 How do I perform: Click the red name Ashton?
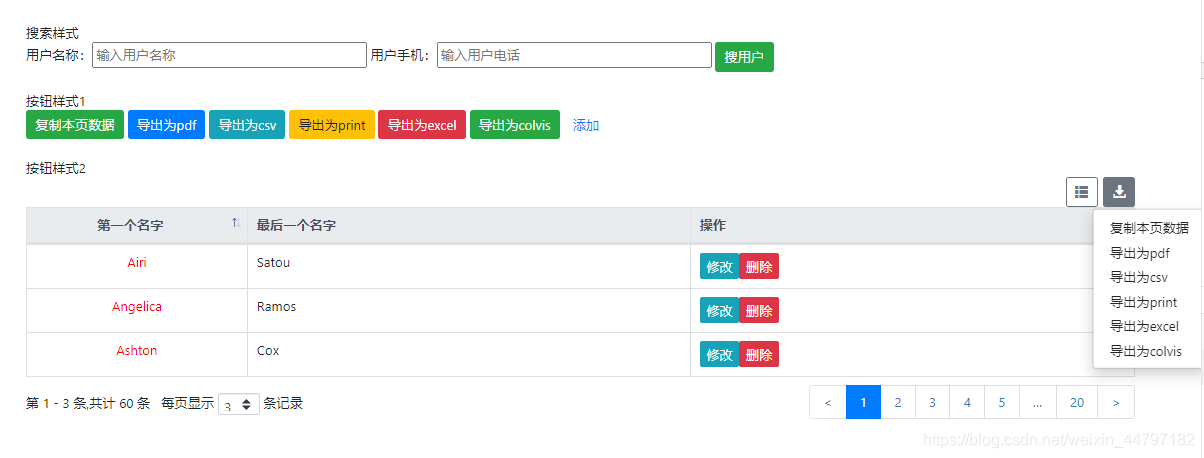[x=137, y=350]
